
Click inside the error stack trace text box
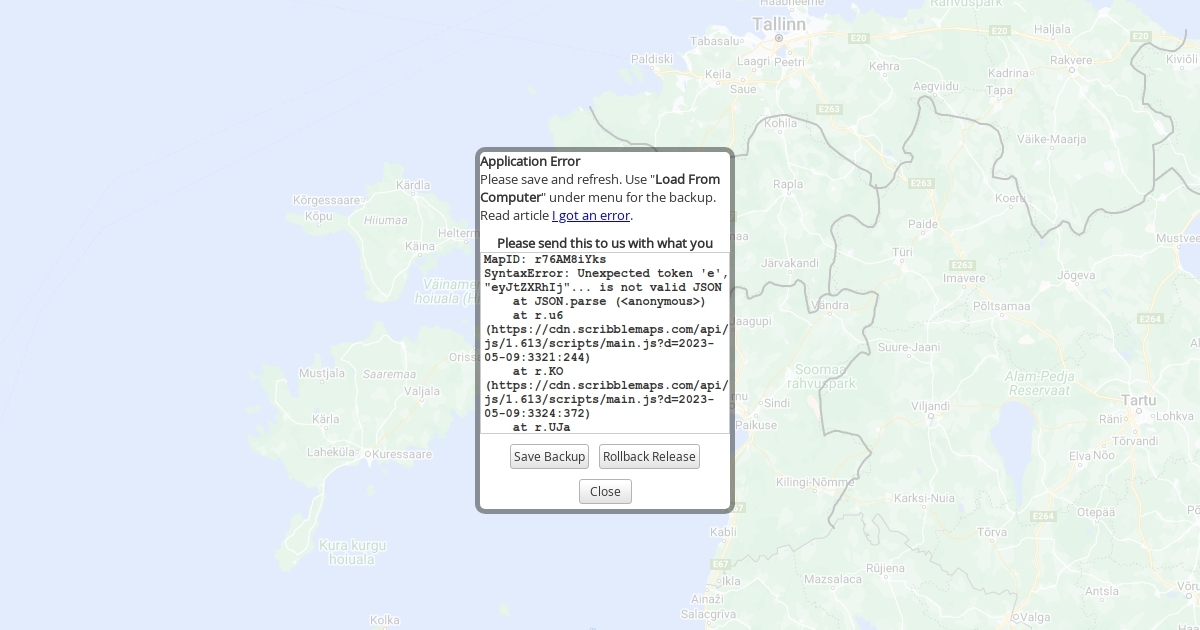(x=605, y=343)
